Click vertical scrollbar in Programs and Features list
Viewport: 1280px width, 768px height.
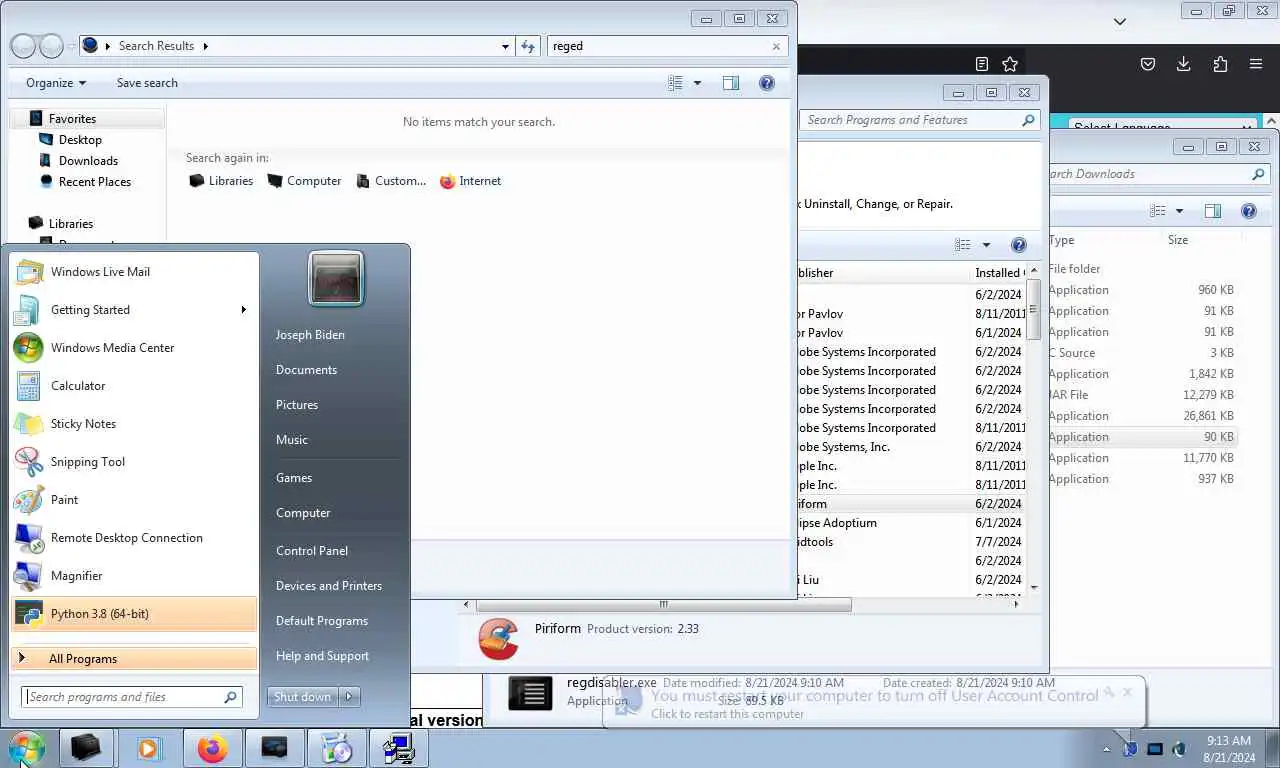tap(1034, 310)
